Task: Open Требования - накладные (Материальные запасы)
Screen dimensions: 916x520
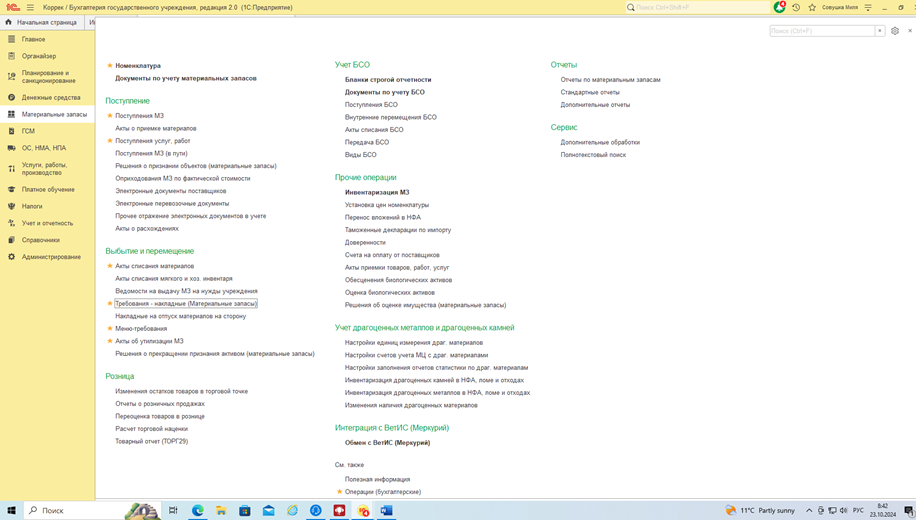Action: pyautogui.click(x=186, y=304)
